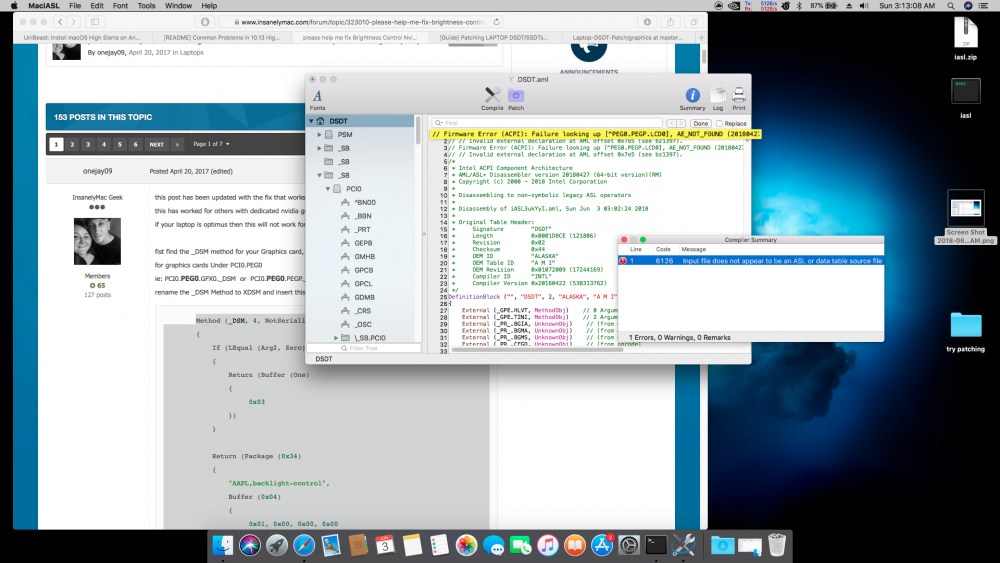Click Safari back button

[x=60, y=22]
